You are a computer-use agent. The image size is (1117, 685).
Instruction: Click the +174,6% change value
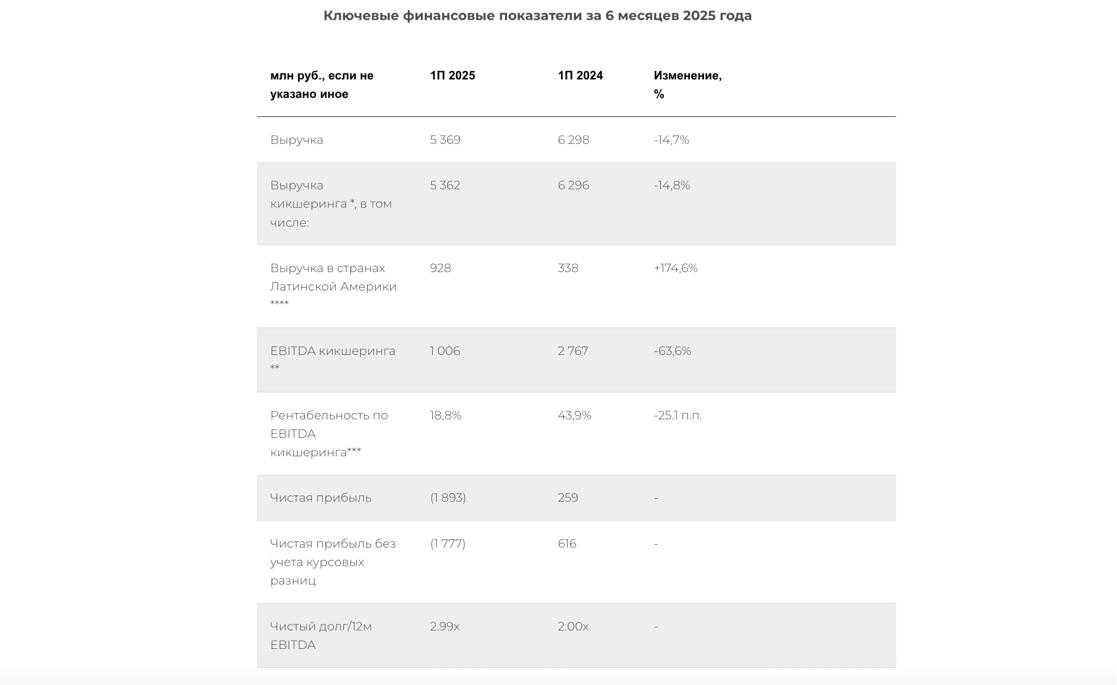click(675, 268)
